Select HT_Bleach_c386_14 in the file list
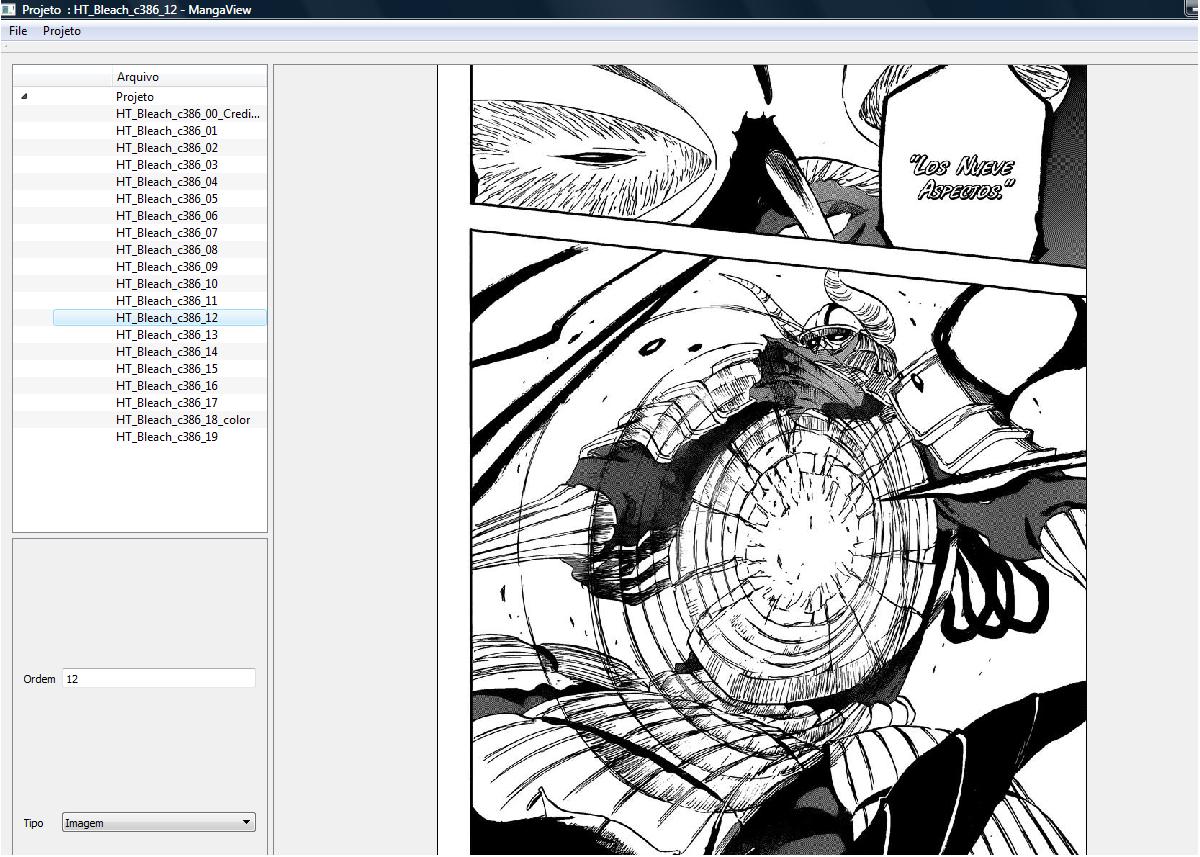 point(167,352)
